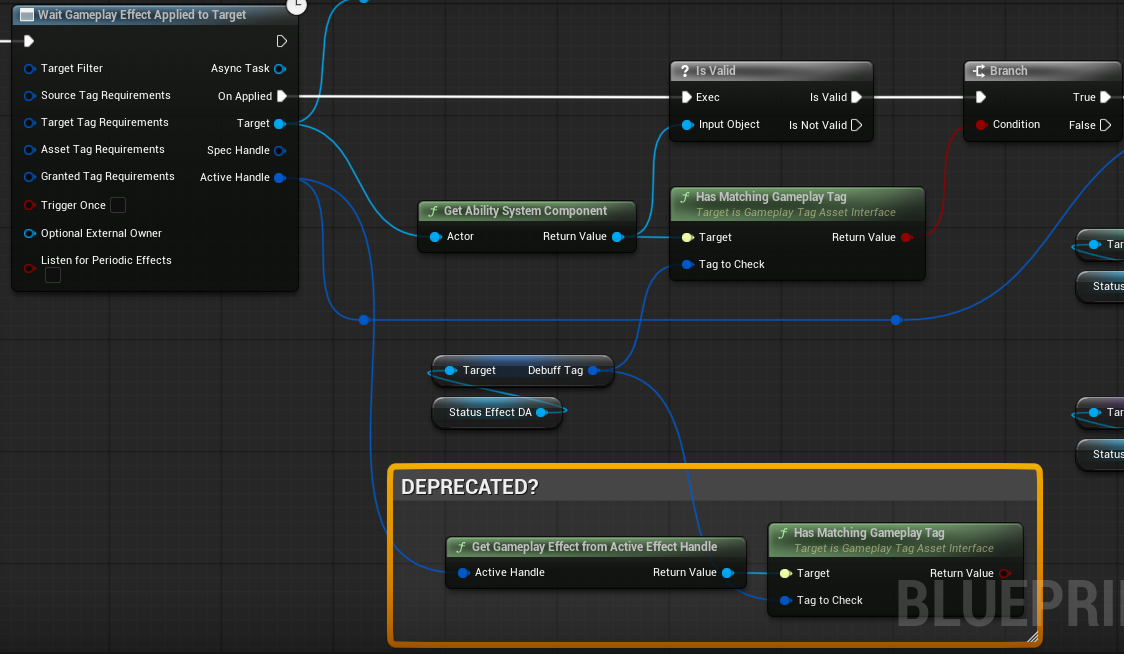This screenshot has width=1124, height=654.
Task: Click Get Gameplay Effect Return Value pin
Action: point(728,572)
